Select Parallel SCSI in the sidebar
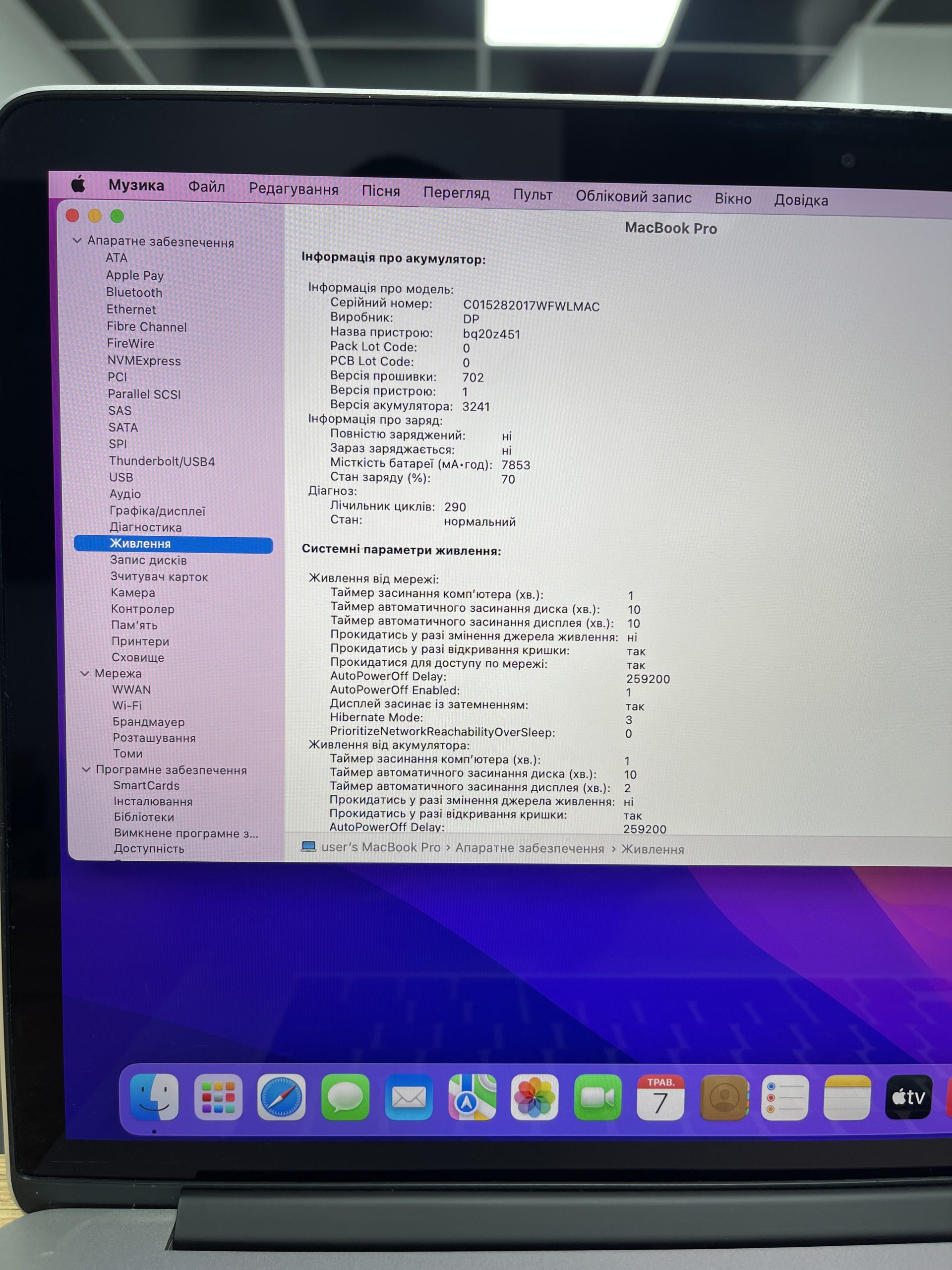This screenshot has width=952, height=1270. pos(145,394)
